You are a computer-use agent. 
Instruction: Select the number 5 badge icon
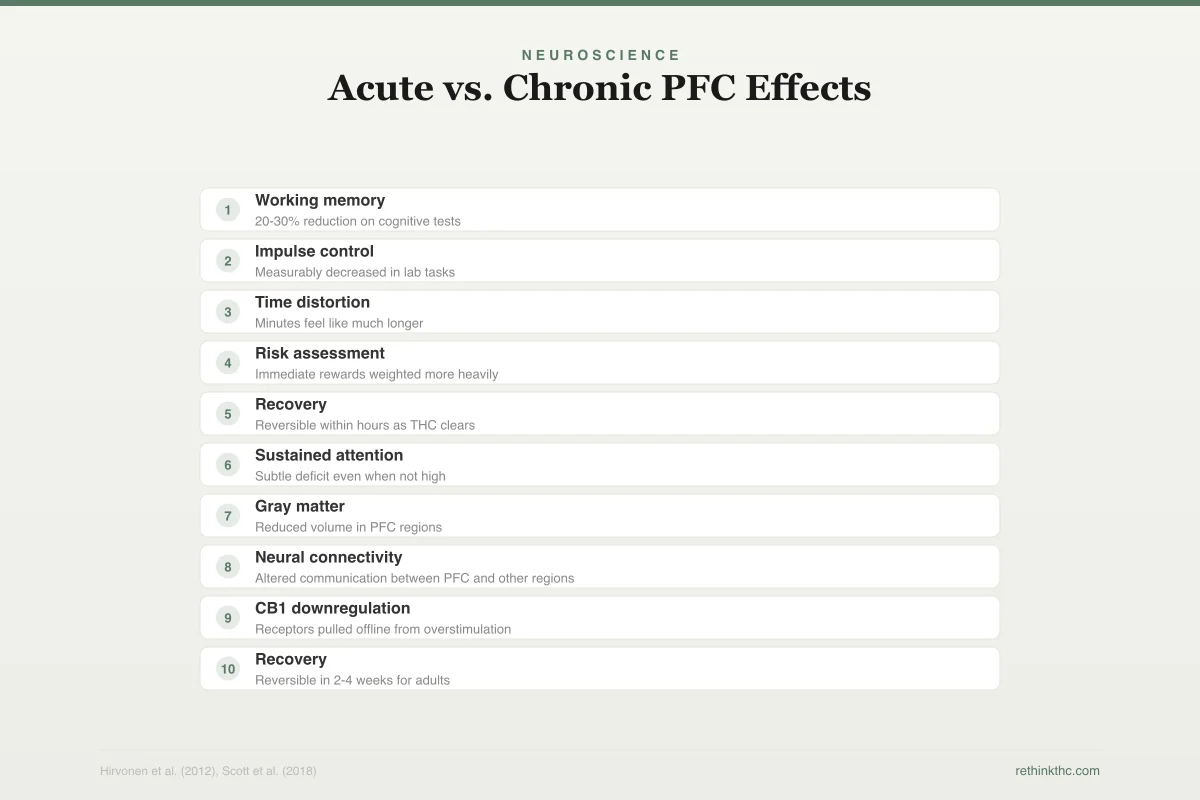[x=228, y=414]
